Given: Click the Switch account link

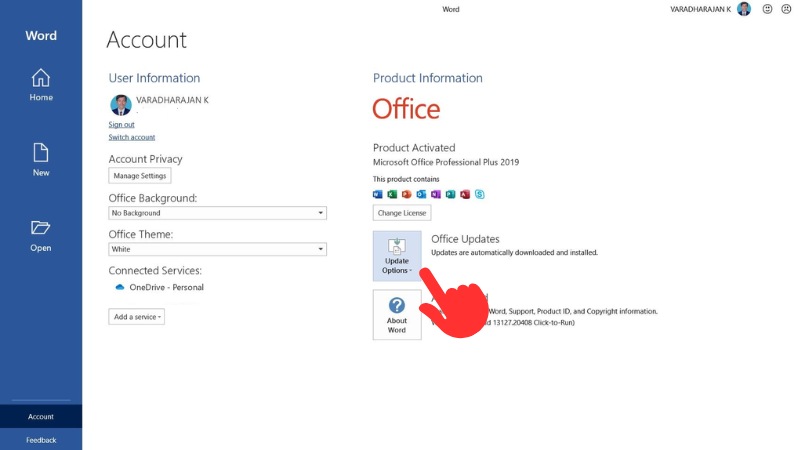Looking at the screenshot, I should pyautogui.click(x=131, y=137).
